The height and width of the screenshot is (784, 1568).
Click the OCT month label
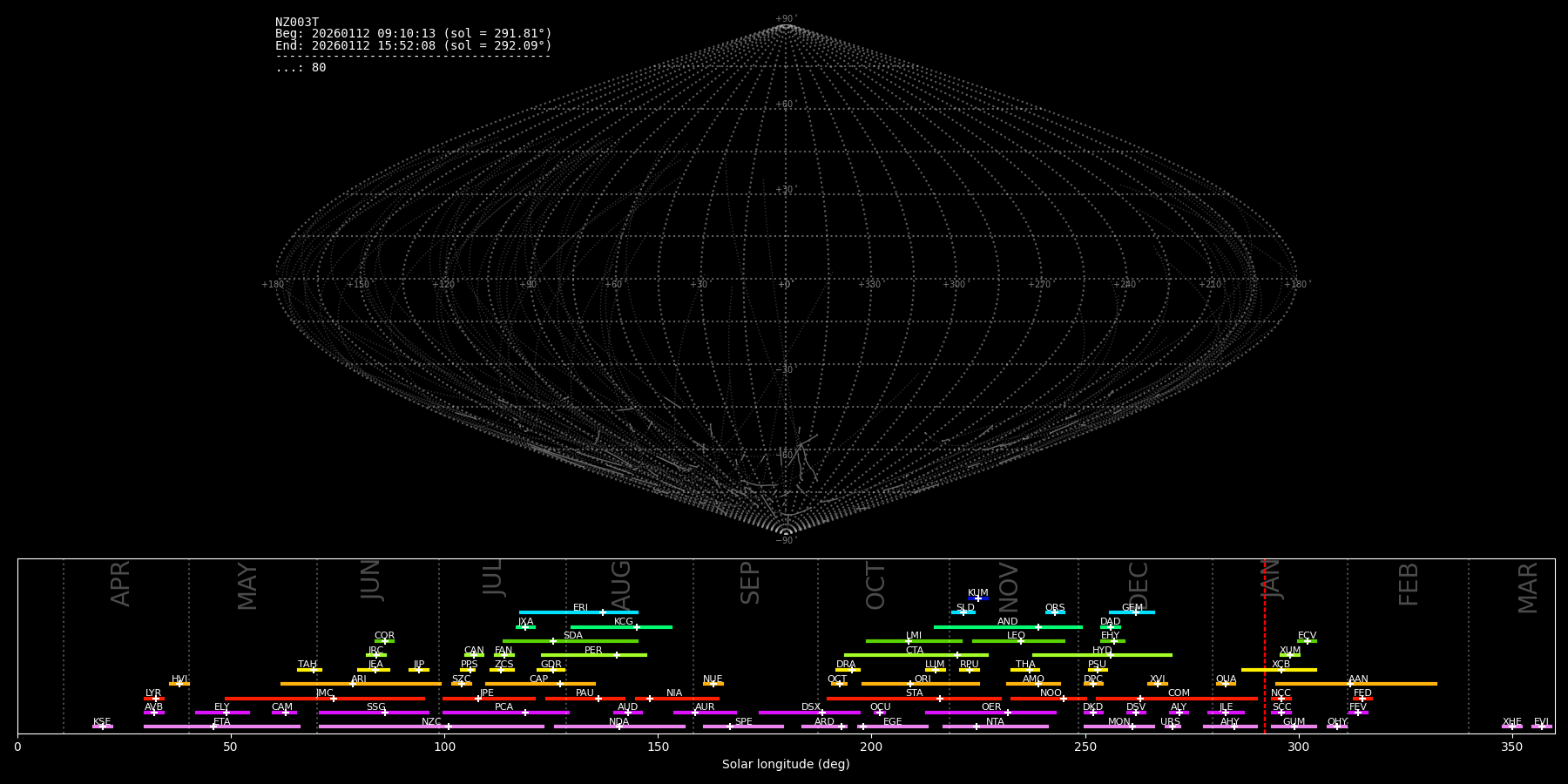tap(875, 585)
